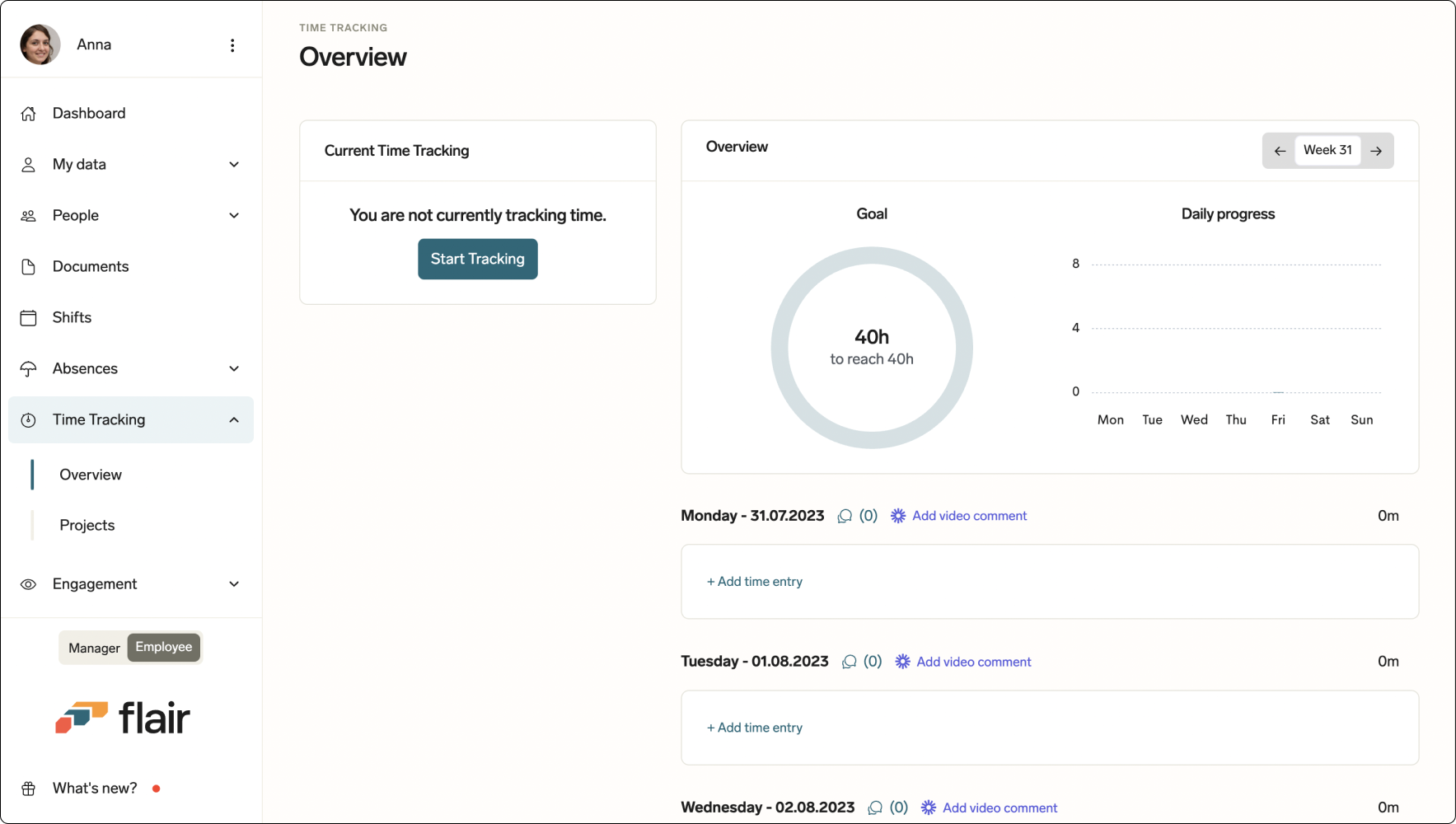This screenshot has width=1456, height=824.
Task: Collapse the Time Tracking section
Action: point(234,419)
